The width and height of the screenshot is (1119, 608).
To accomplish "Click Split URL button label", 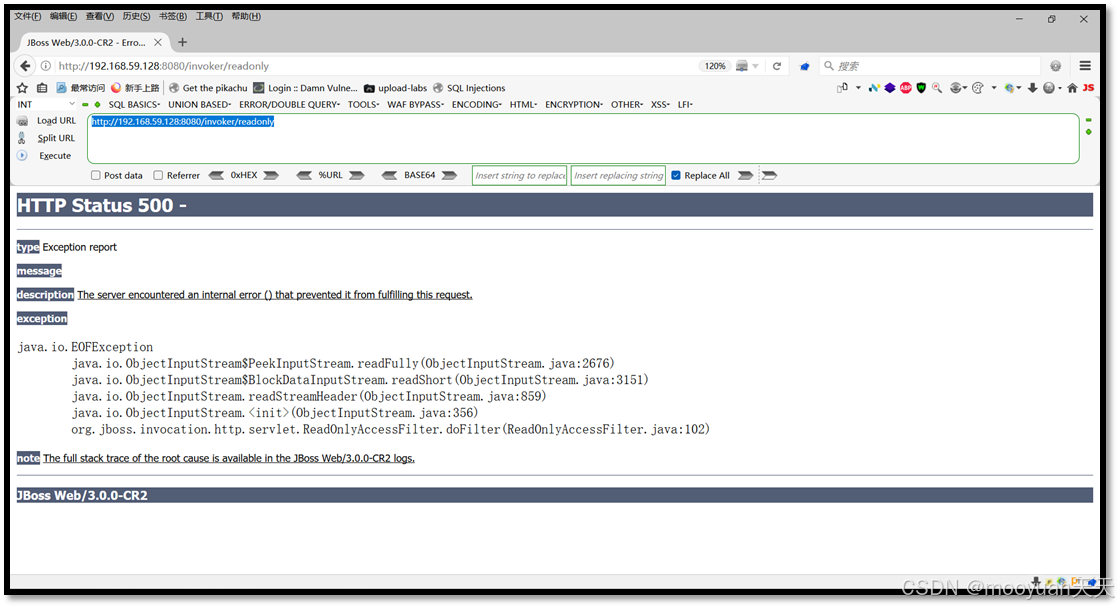I will click(x=56, y=138).
